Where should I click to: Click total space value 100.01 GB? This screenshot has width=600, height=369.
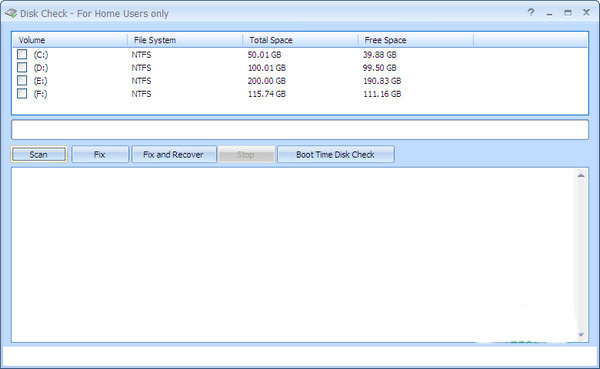267,68
